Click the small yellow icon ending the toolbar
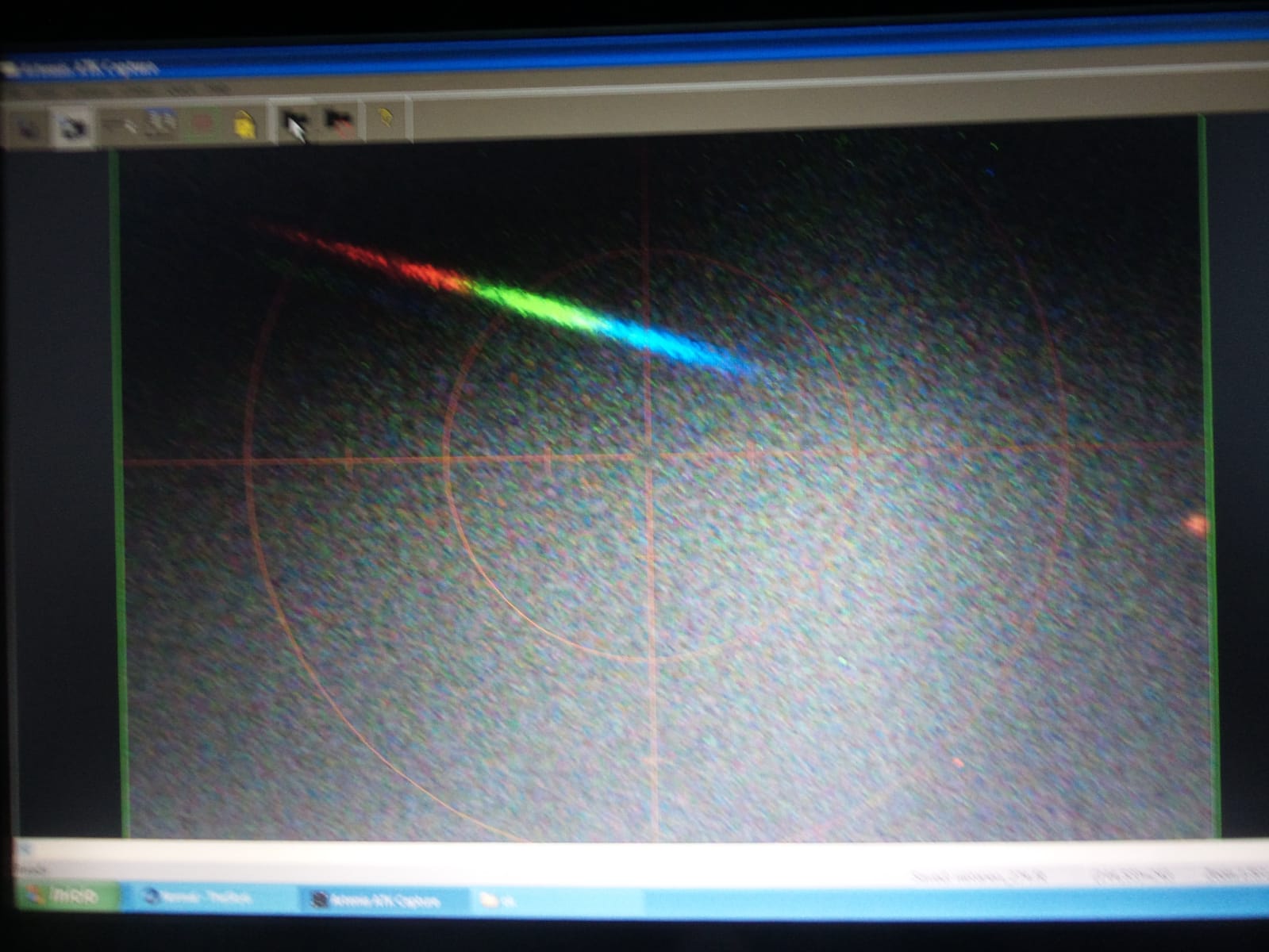 [385, 119]
